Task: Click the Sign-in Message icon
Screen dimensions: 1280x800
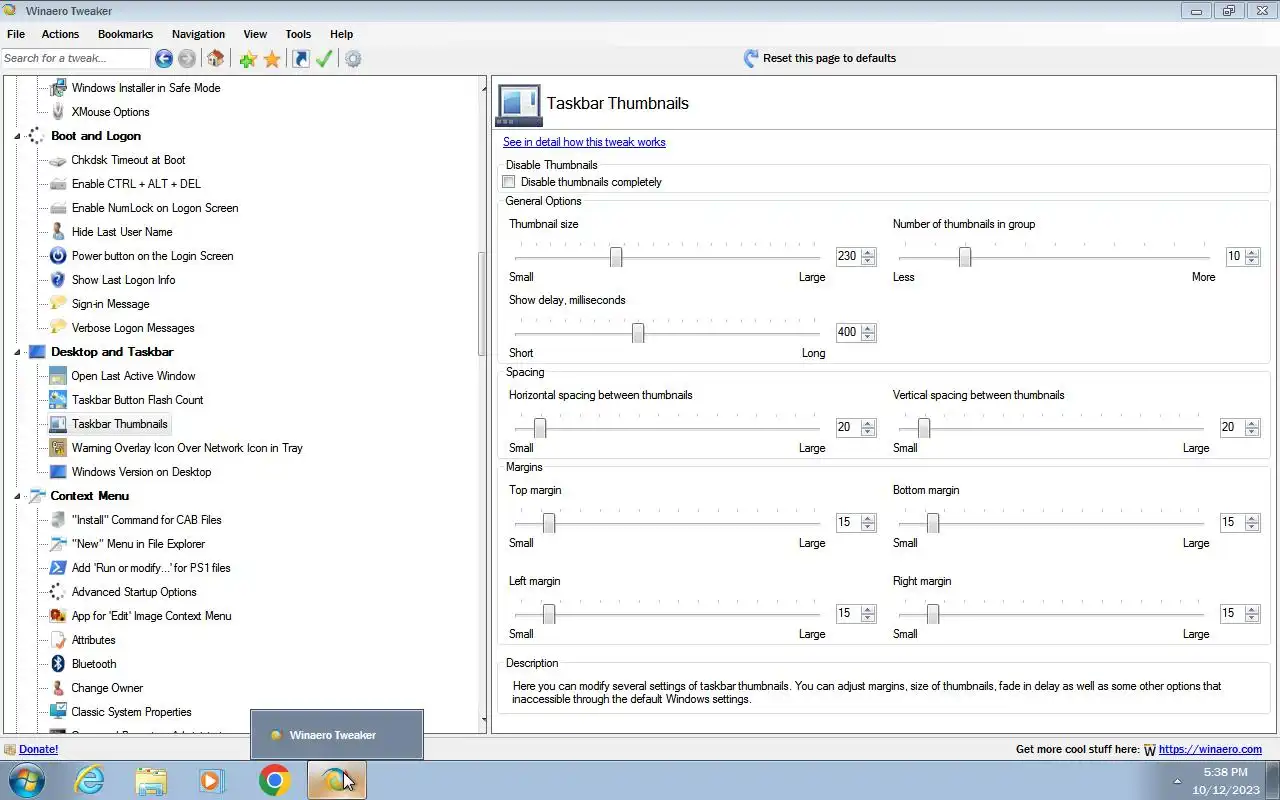Action: click(x=58, y=304)
